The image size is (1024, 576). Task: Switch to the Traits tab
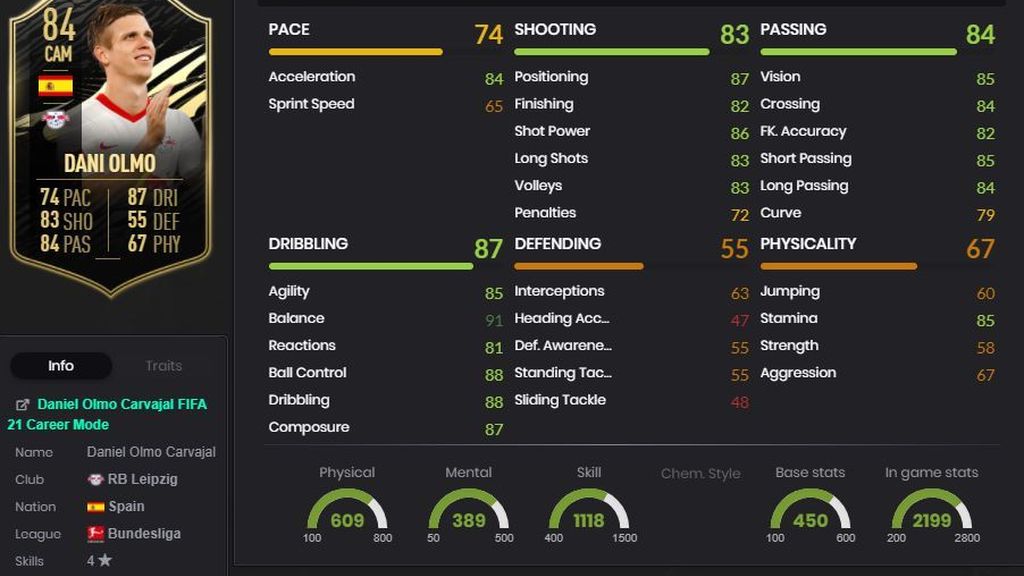point(163,366)
